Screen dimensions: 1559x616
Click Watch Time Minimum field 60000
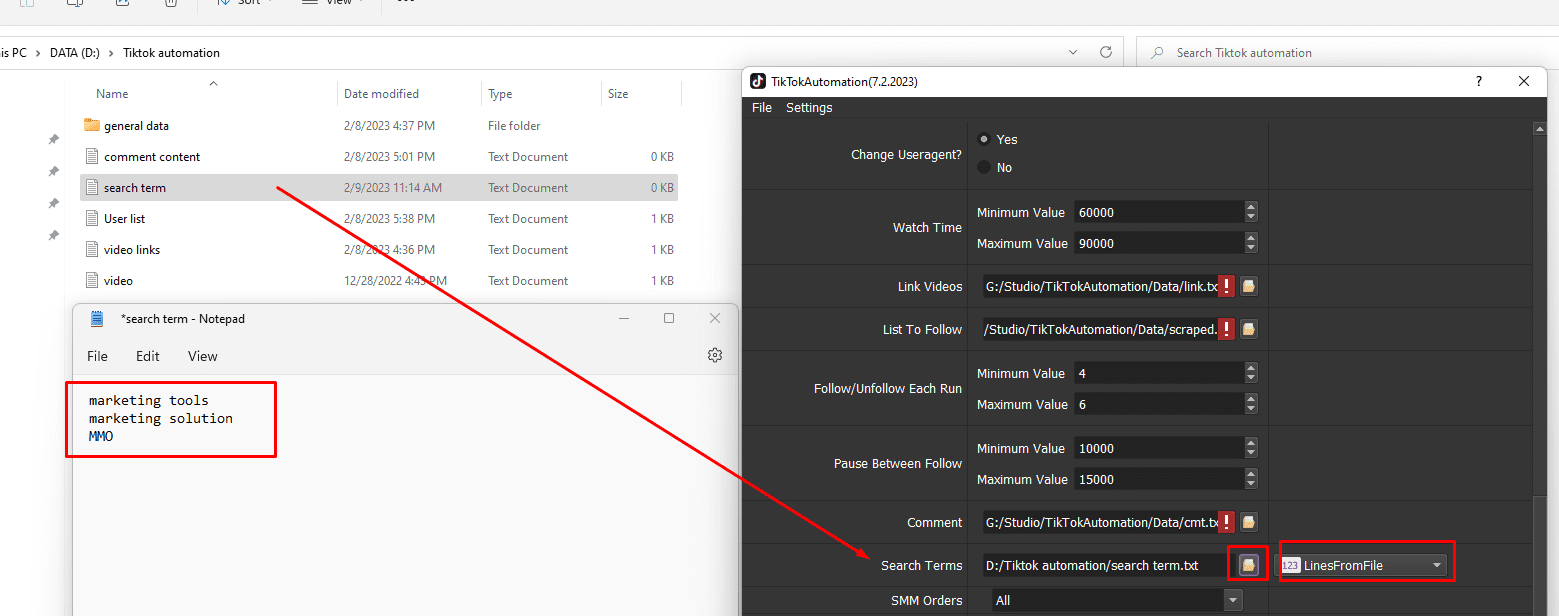point(1159,212)
